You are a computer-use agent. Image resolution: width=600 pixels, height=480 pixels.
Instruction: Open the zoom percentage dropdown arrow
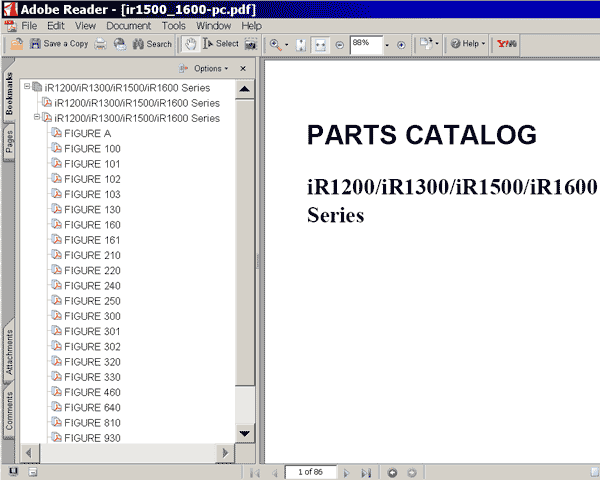tap(387, 45)
